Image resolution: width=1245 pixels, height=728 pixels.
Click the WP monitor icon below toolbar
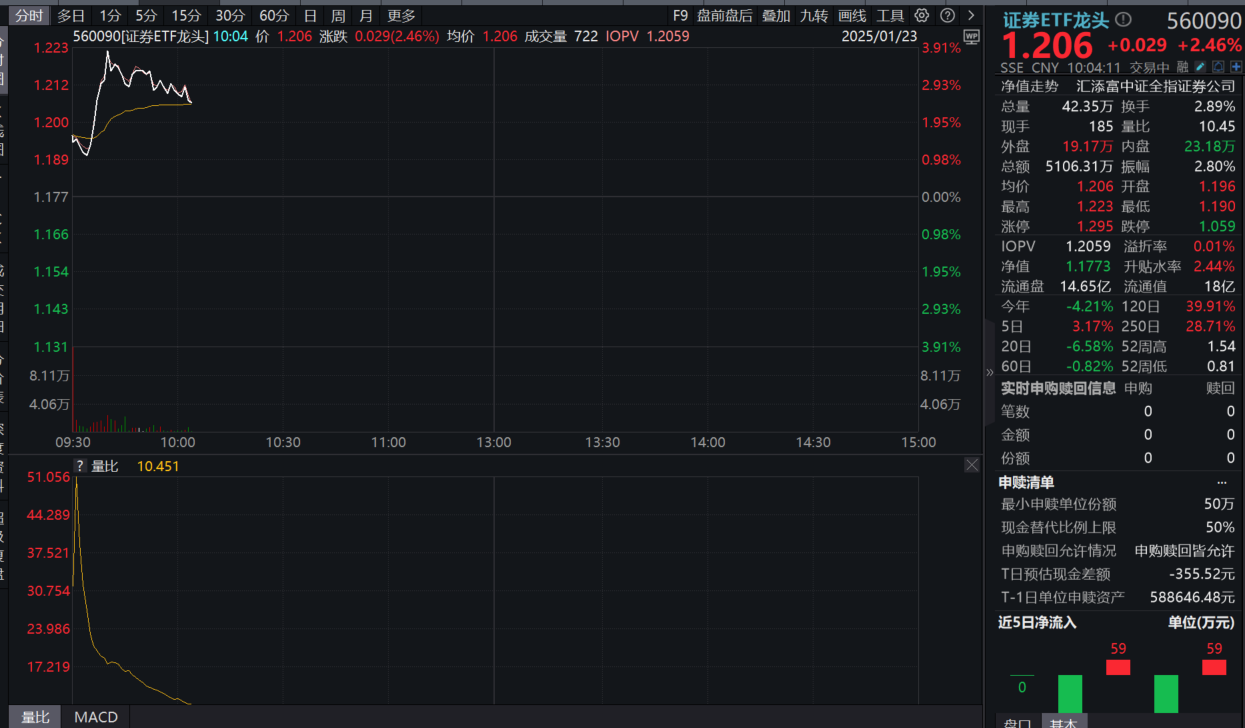tap(970, 37)
